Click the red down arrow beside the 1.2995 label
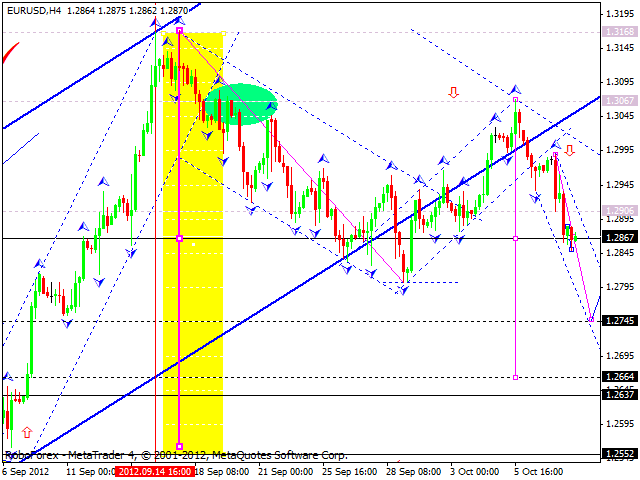Image resolution: width=640 pixels, height=480 pixels. [569, 150]
